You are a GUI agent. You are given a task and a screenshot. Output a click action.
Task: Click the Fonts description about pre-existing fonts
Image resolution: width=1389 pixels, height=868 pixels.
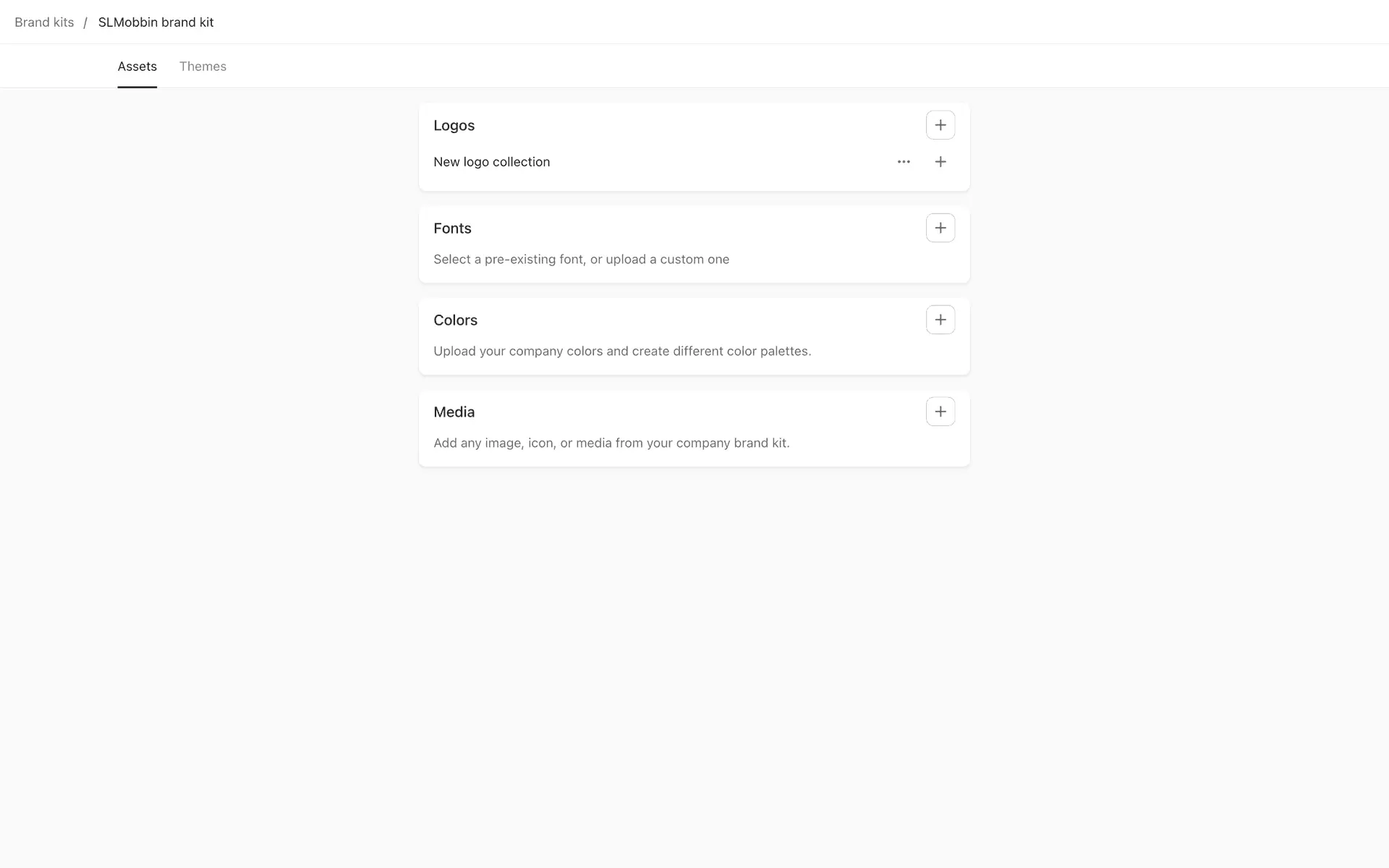pyautogui.click(x=581, y=260)
